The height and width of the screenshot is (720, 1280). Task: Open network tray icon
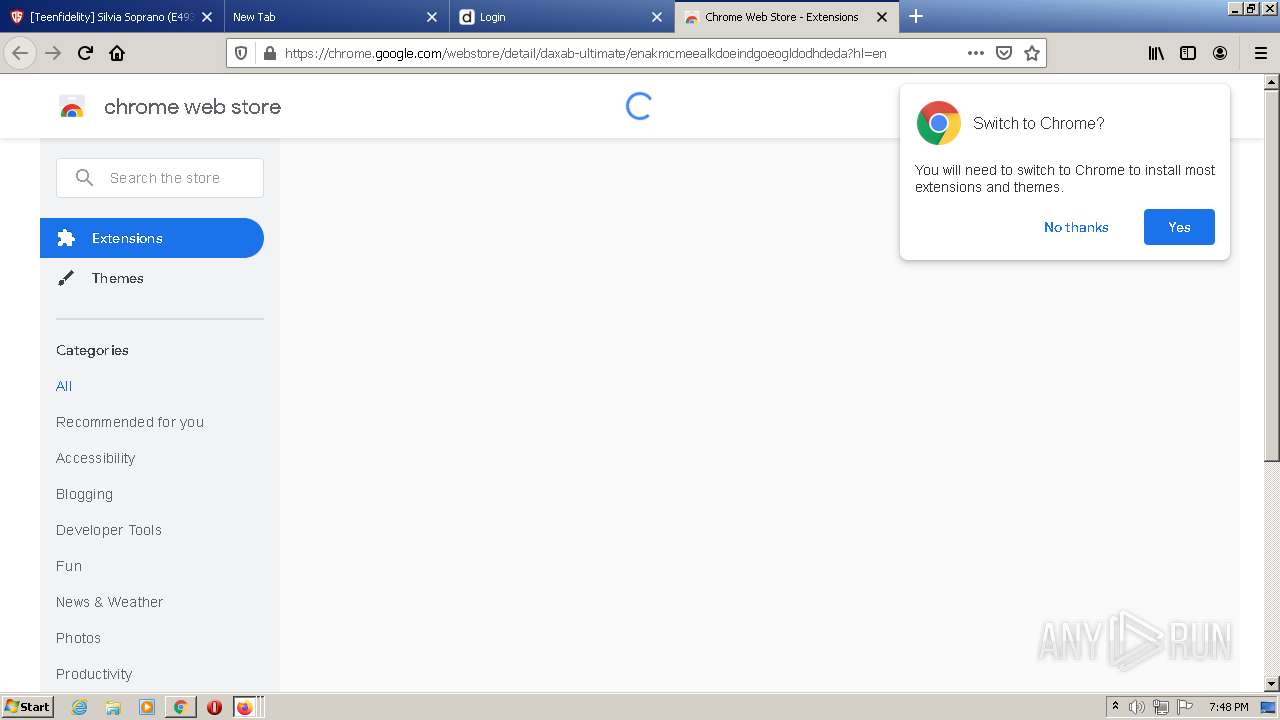click(1161, 707)
